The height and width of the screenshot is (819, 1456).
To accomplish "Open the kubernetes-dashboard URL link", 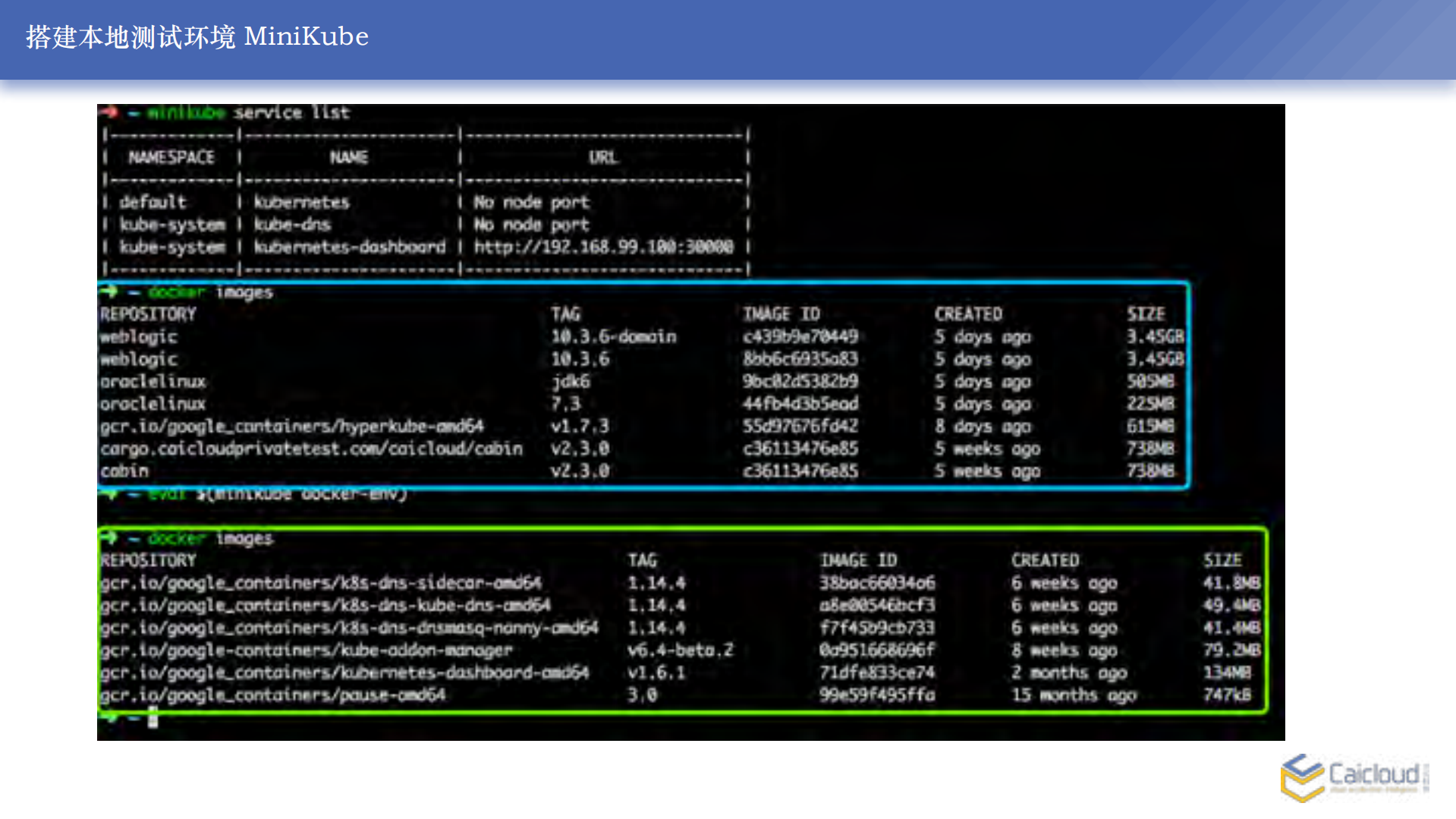I will tap(602, 247).
